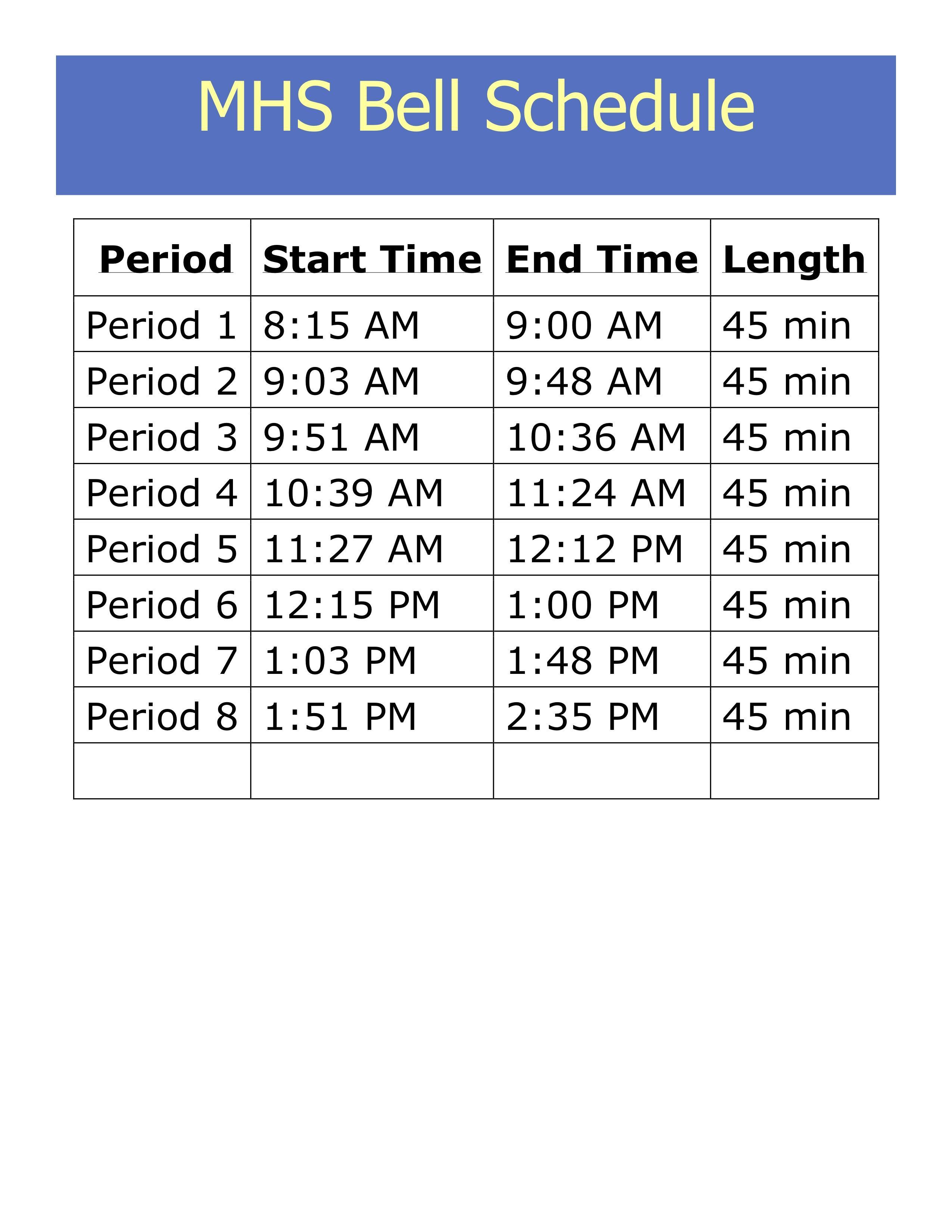Select the 9:51 AM start time cell

[341, 437]
